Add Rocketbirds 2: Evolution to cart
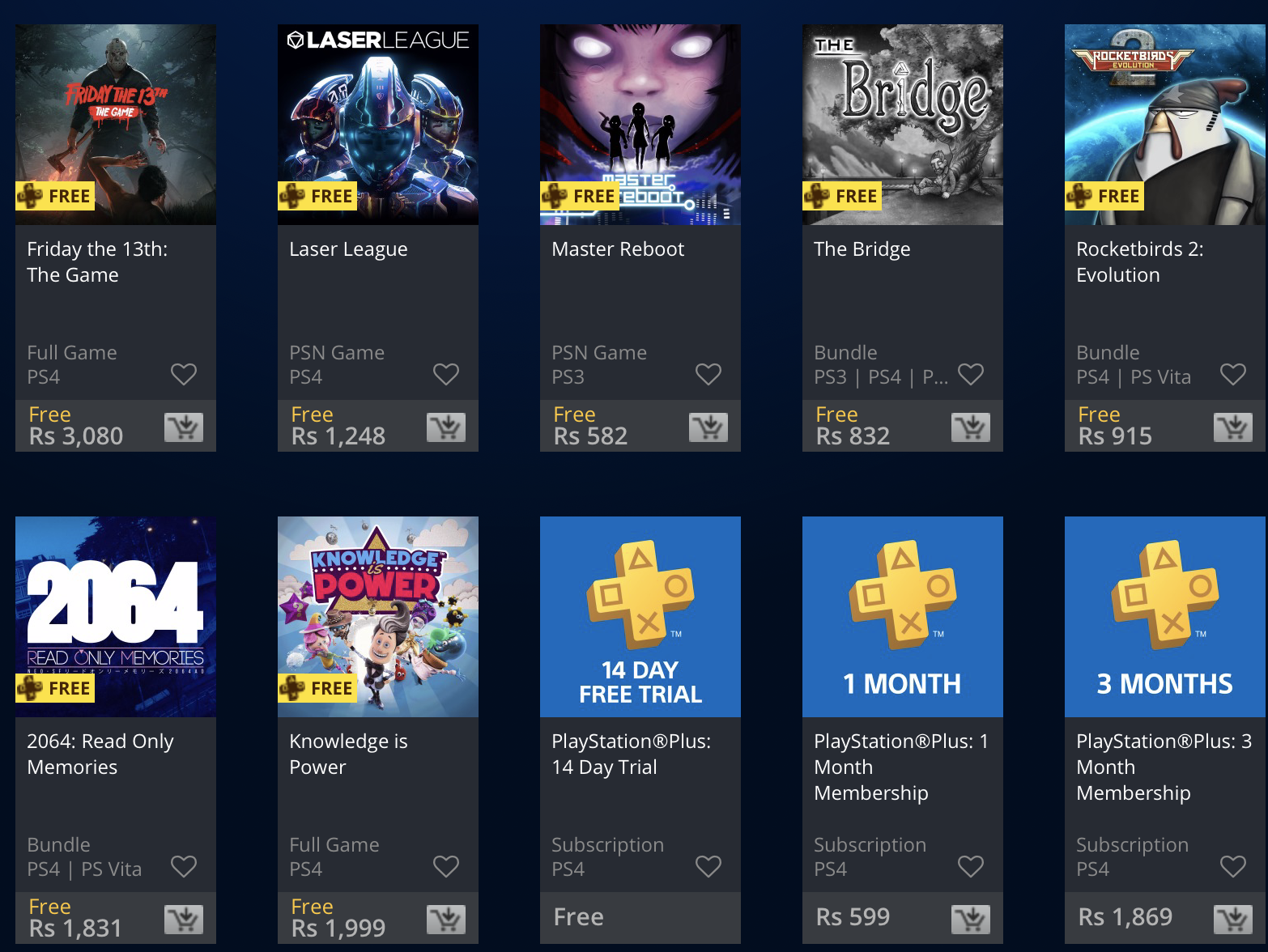The image size is (1268, 952). (1233, 427)
